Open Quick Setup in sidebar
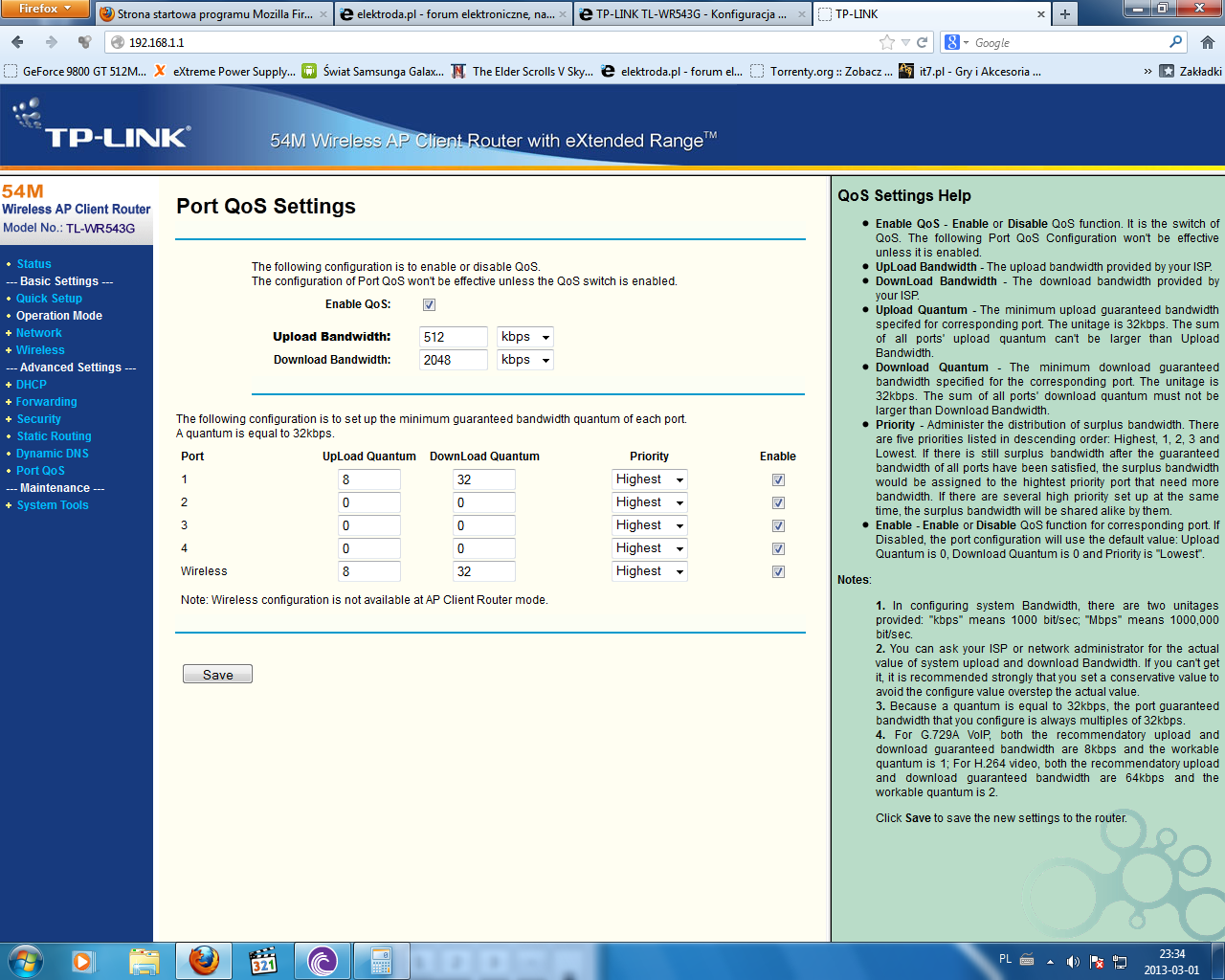Screen dimensions: 1225x980 [x=49, y=299]
